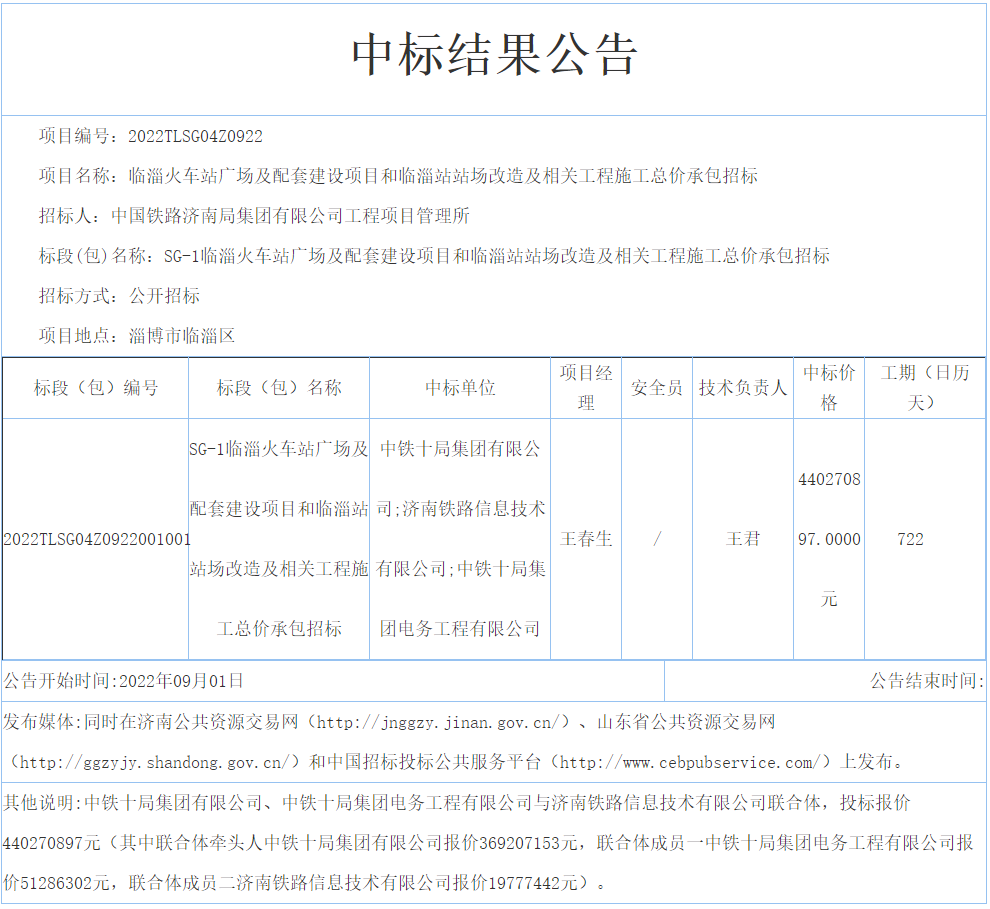Click the 标段（包）编号 column header

click(x=96, y=388)
